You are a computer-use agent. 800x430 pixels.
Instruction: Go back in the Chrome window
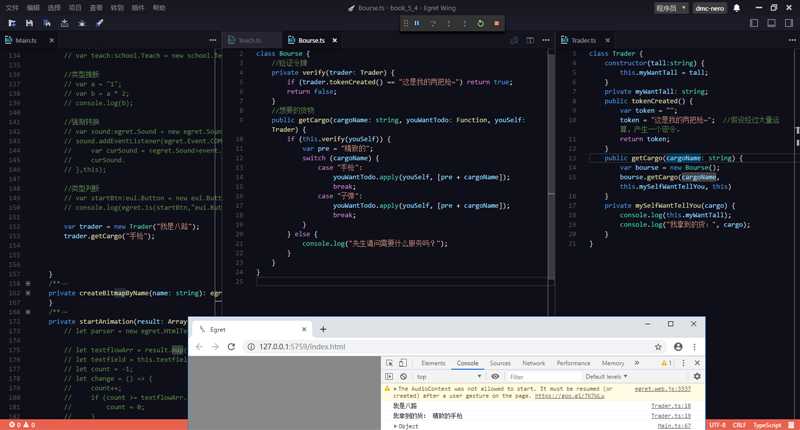[199, 347]
